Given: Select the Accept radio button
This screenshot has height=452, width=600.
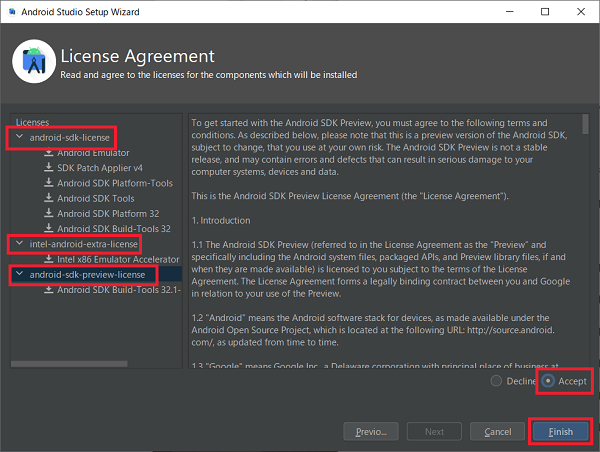Looking at the screenshot, I should (x=548, y=381).
